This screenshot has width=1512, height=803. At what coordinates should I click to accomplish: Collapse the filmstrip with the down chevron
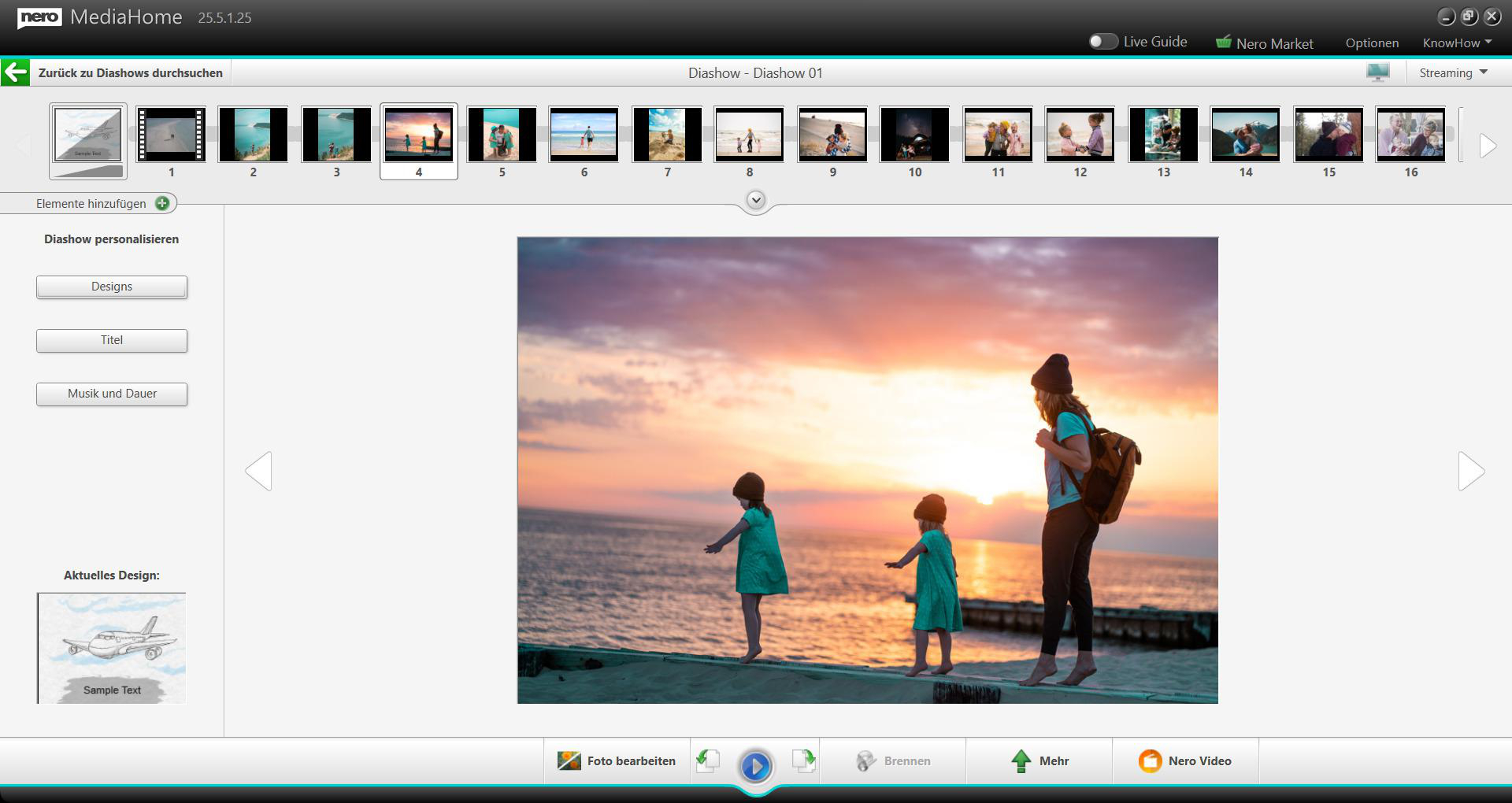point(756,200)
